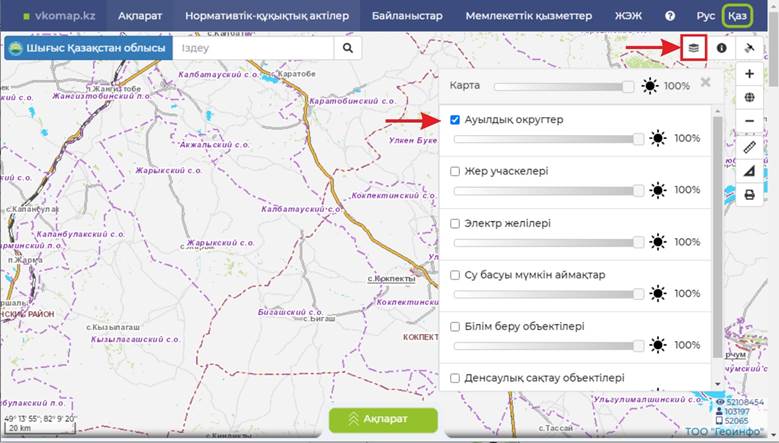This screenshot has height=443, width=779.
Task: Select the area measurement triangle tool
Action: 750,171
